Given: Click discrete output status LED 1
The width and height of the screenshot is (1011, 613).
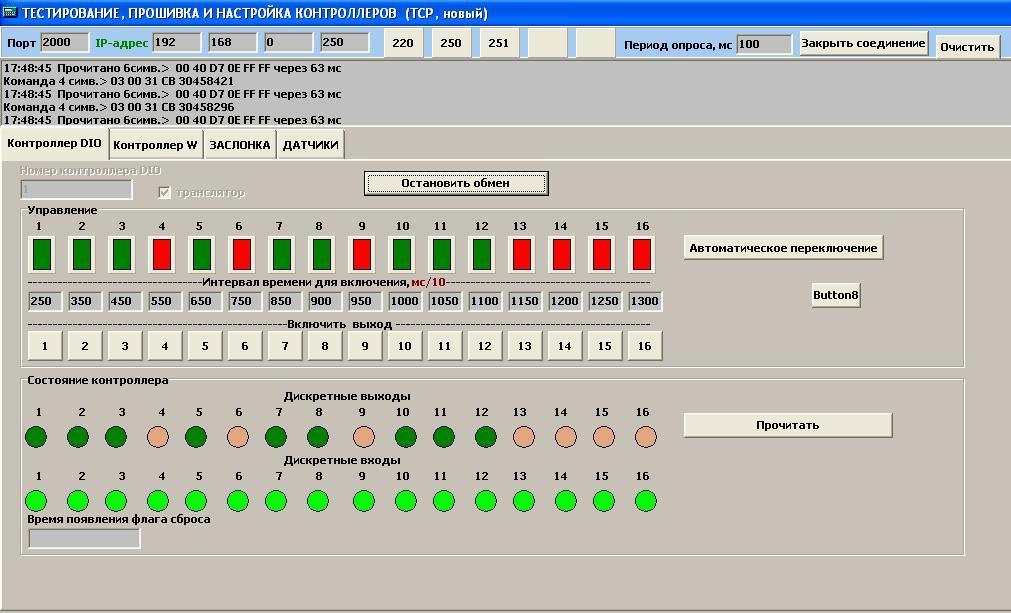Looking at the screenshot, I should click(x=36, y=437).
